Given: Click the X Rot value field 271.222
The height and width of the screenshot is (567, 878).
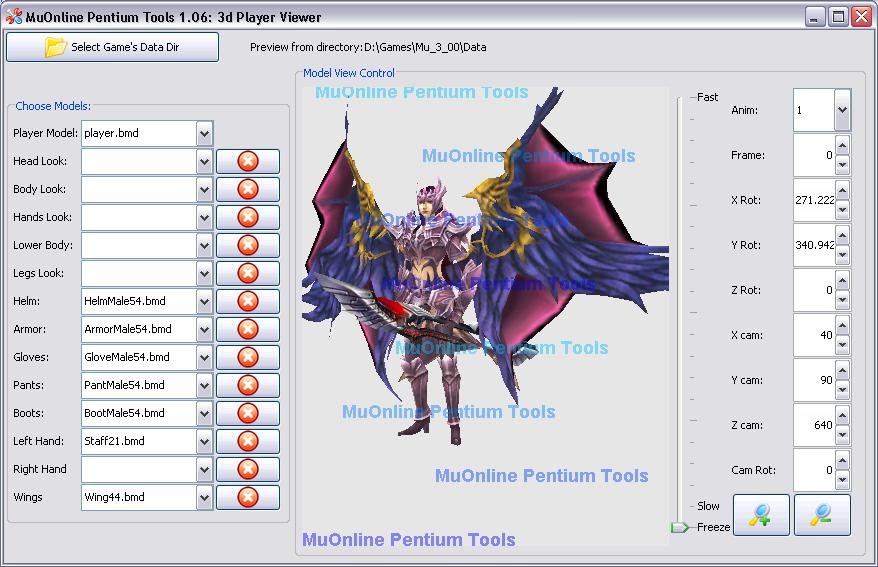Looking at the screenshot, I should [814, 200].
